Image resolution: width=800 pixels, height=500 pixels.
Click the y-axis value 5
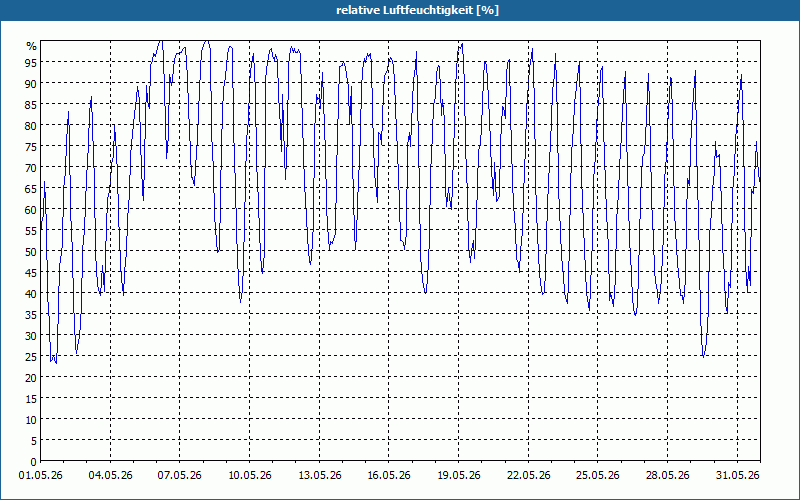point(34,441)
